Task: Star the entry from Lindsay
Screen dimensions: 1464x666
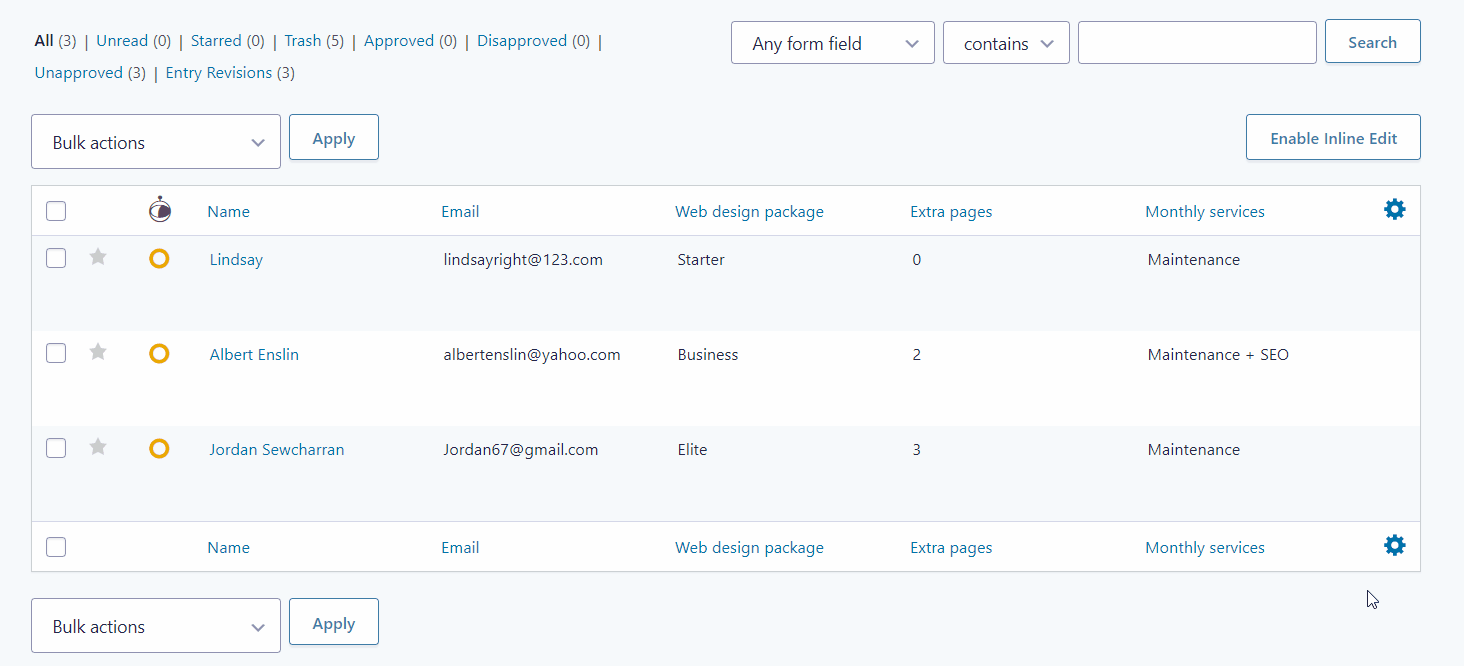Action: click(97, 257)
